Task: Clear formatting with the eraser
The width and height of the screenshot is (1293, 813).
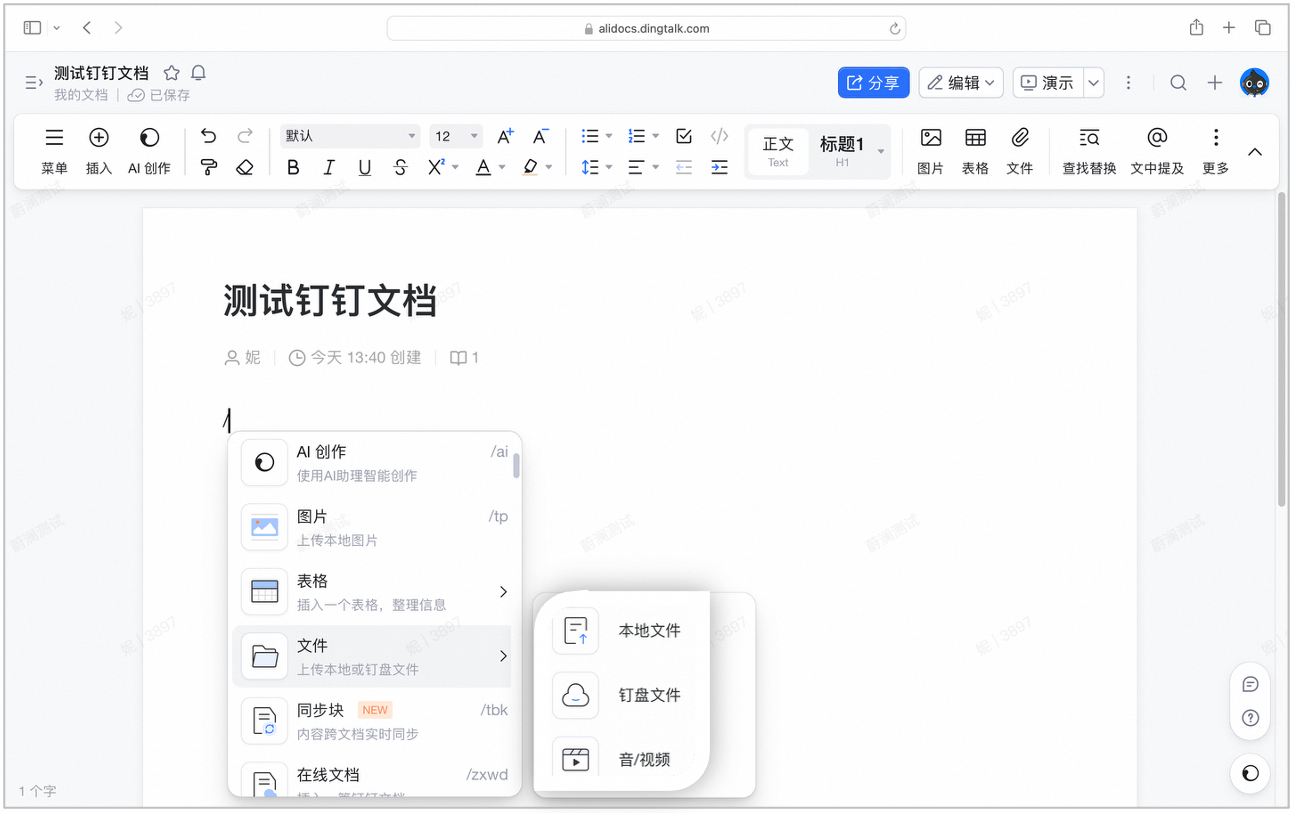Action: [245, 167]
